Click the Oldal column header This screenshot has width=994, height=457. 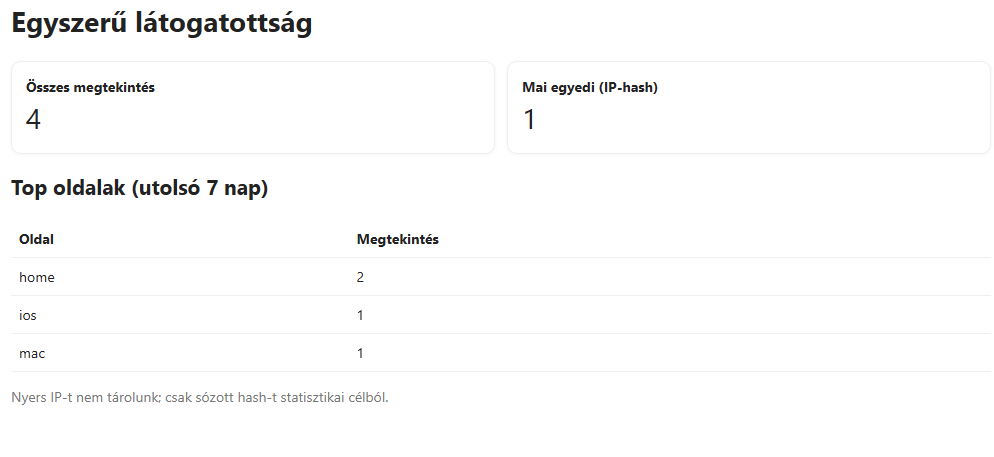coord(36,239)
